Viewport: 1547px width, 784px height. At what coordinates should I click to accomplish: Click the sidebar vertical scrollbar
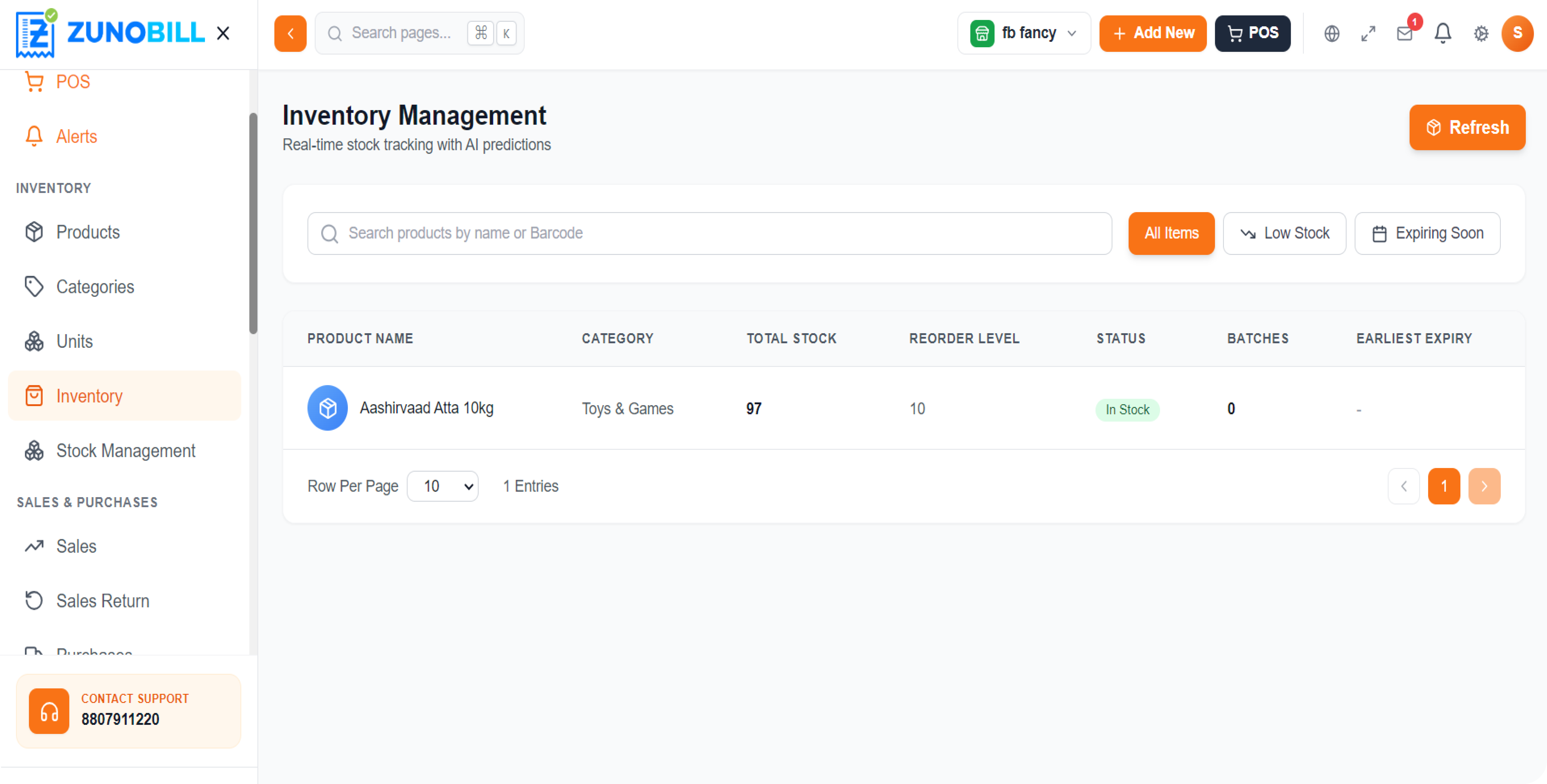pyautogui.click(x=253, y=223)
